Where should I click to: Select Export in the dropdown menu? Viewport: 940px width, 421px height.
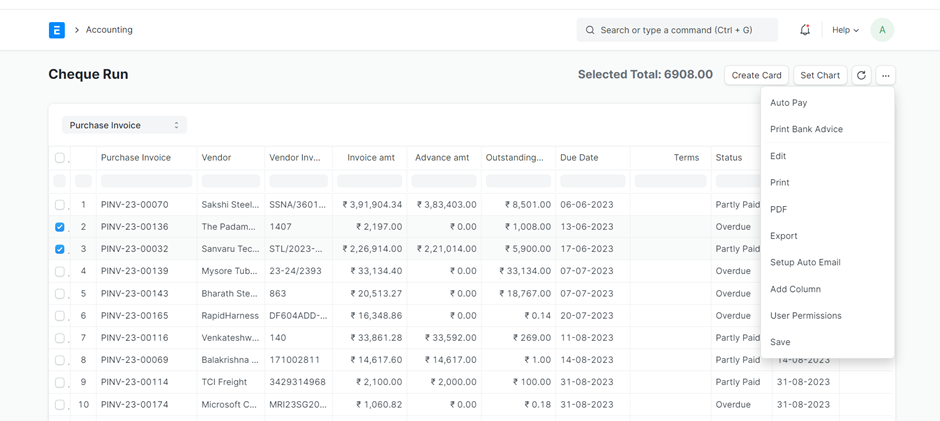point(783,236)
